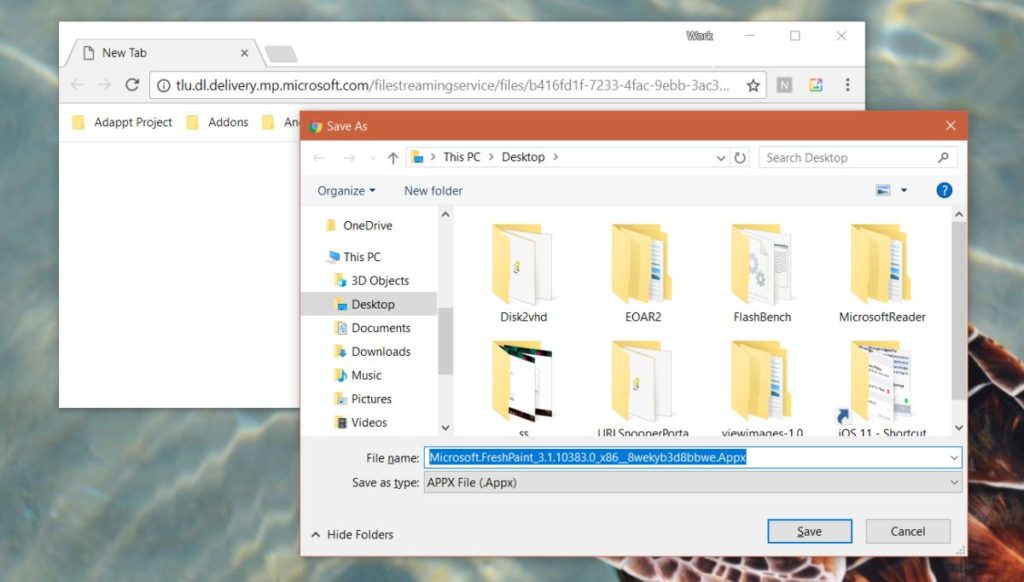Reload the page in Chrome
Image resolution: width=1024 pixels, height=582 pixels.
click(133, 85)
